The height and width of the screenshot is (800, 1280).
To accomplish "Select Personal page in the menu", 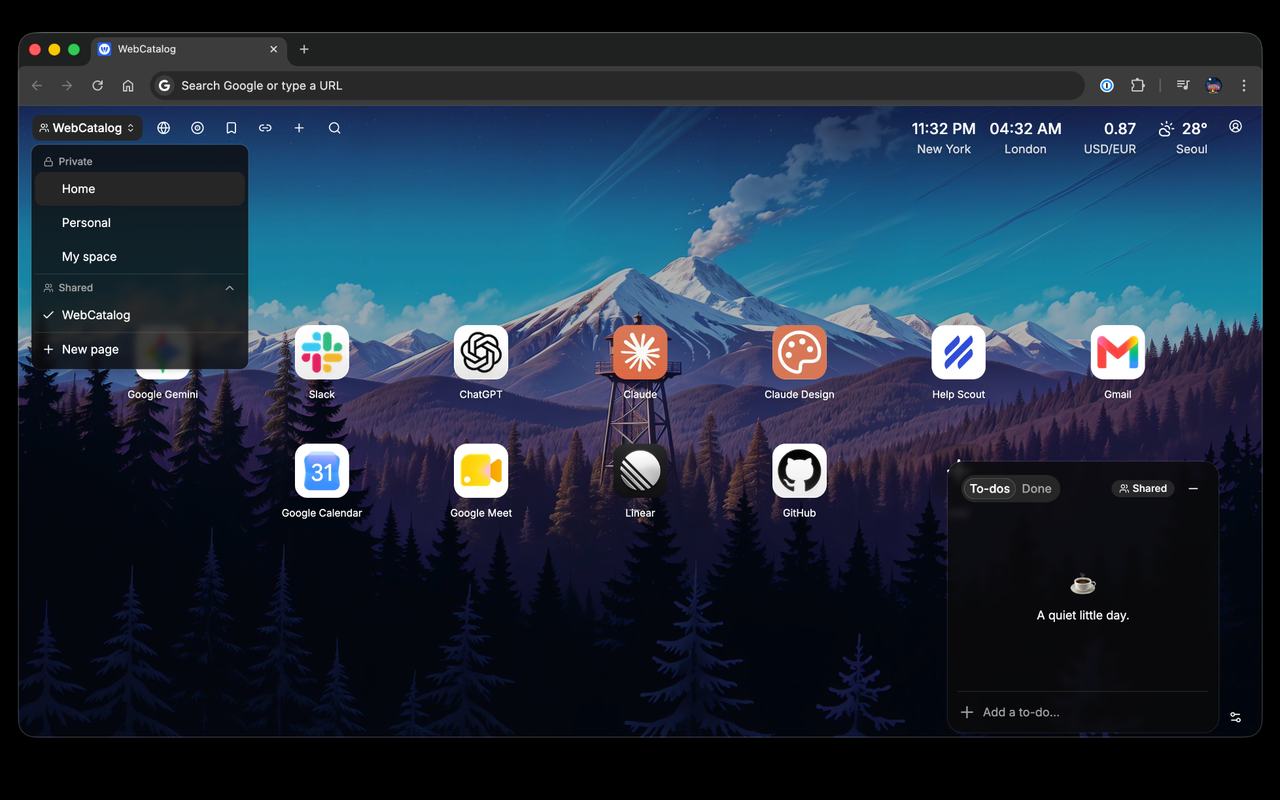I will coord(140,223).
